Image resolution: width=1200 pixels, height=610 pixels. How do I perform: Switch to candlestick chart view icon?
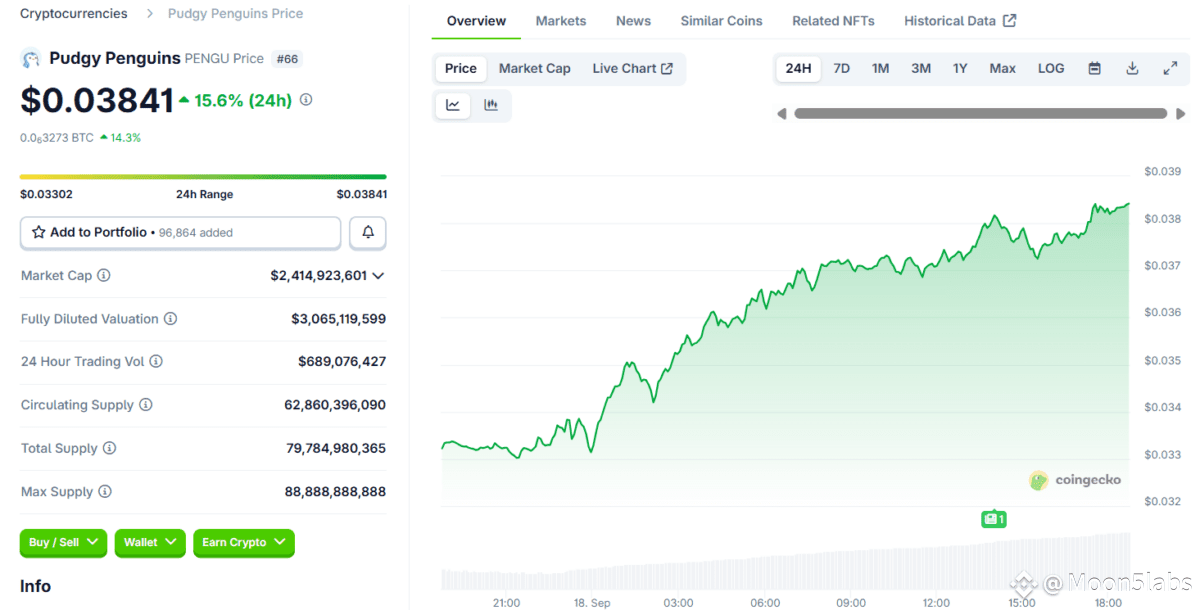[491, 105]
